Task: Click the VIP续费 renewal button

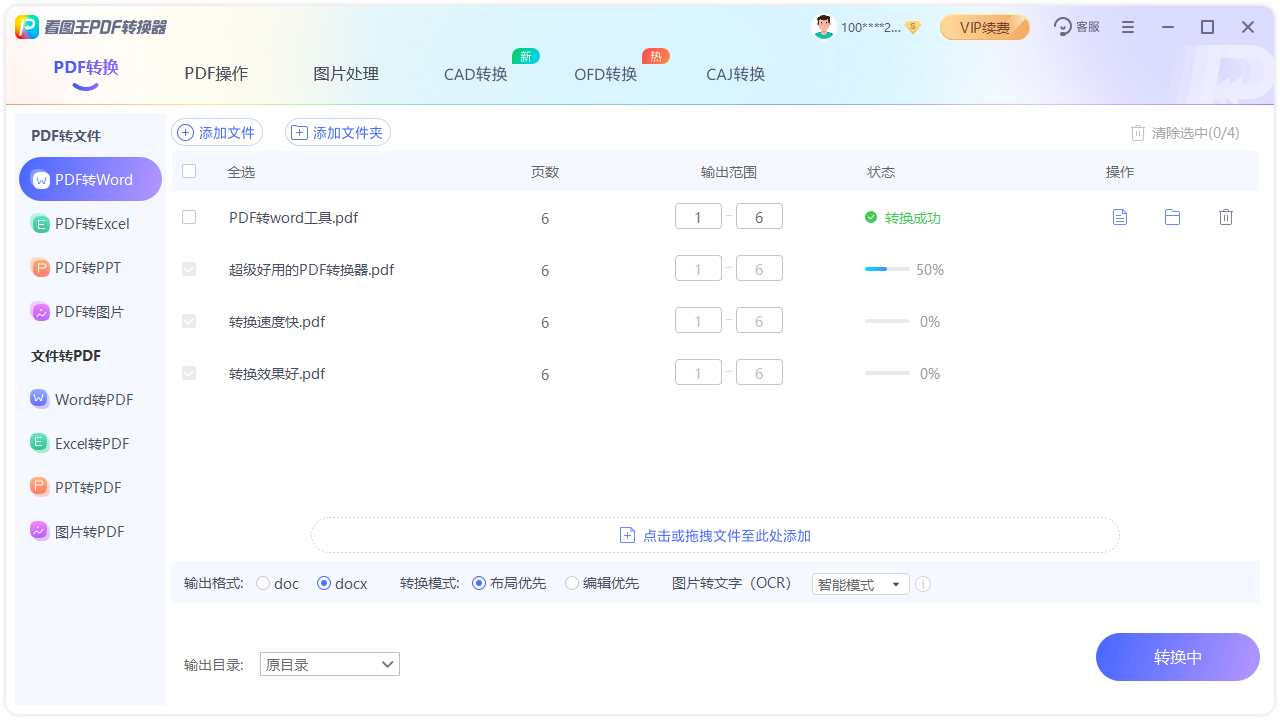Action: pos(984,27)
